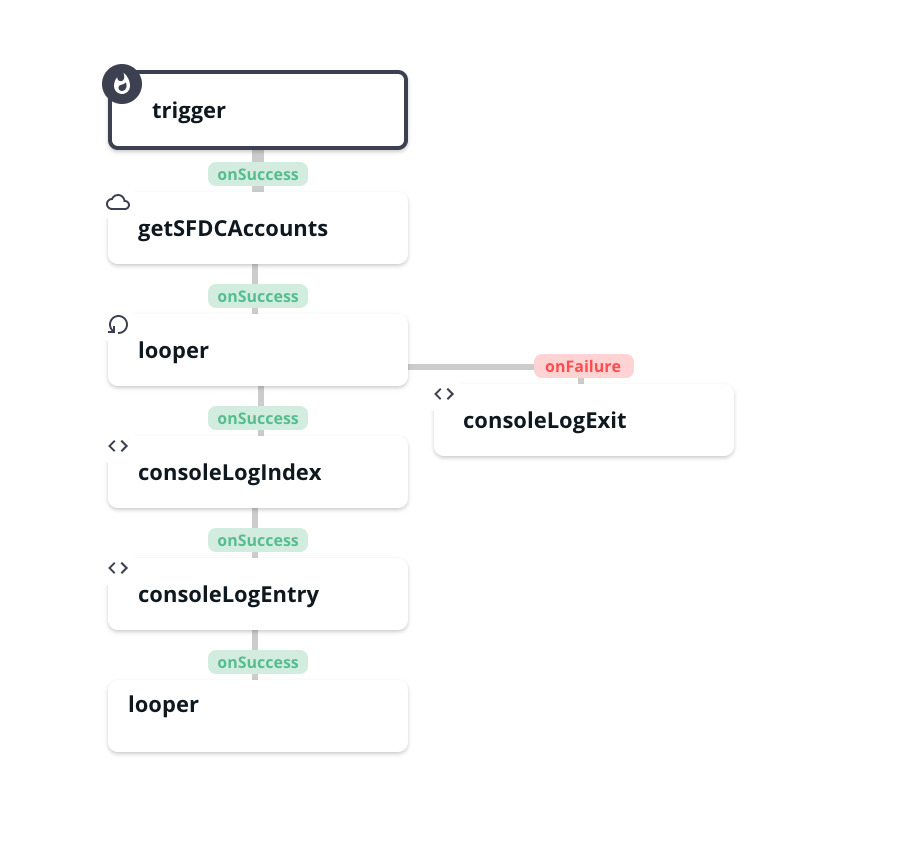This screenshot has width=910, height=846.
Task: Select the bottom looper node without icon
Action: tap(258, 716)
